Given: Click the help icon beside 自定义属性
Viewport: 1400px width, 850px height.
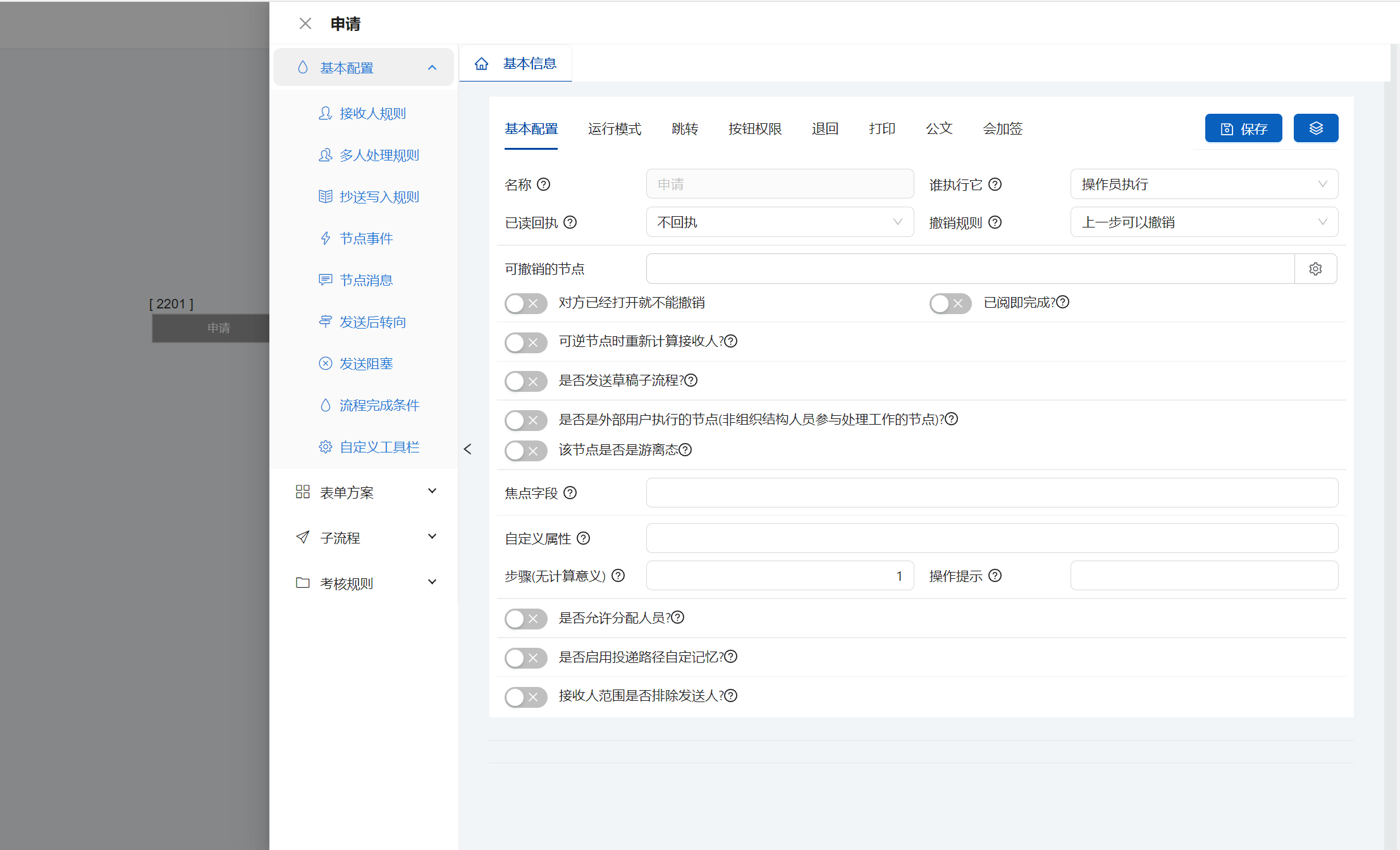Looking at the screenshot, I should point(583,538).
